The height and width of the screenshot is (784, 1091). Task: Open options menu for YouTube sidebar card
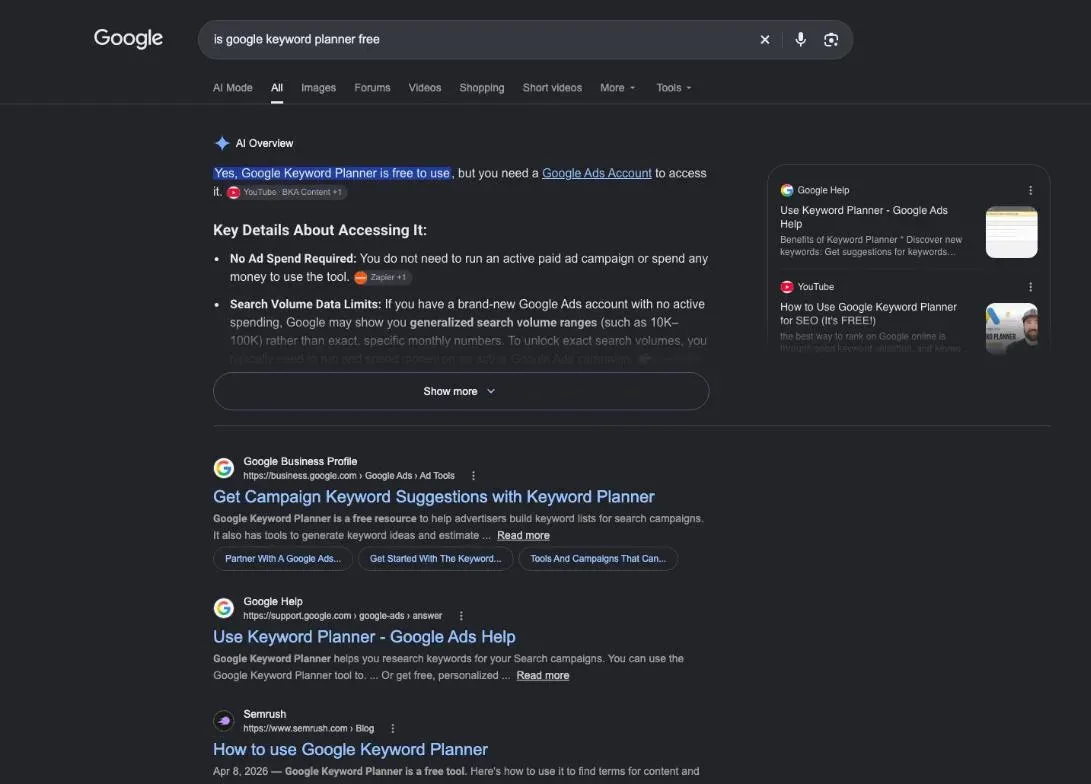(x=1030, y=287)
